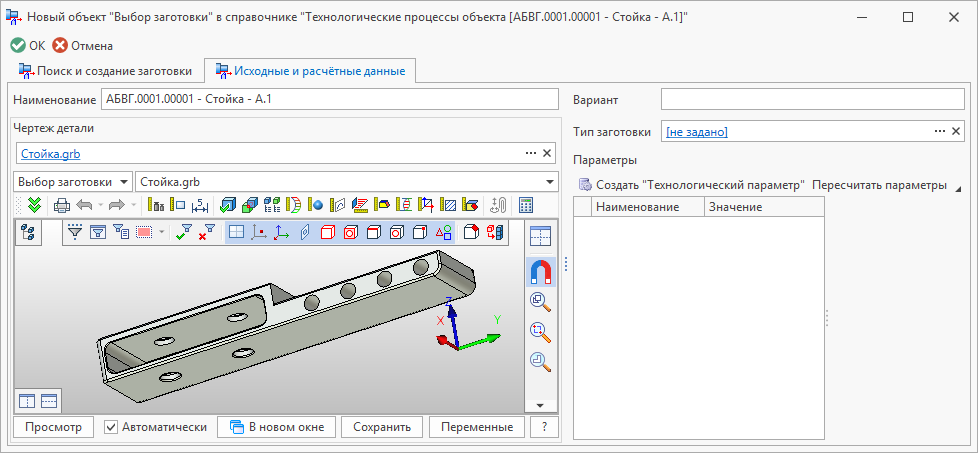Open the Переменные button
Screen dimensions: 978x453
(477, 427)
